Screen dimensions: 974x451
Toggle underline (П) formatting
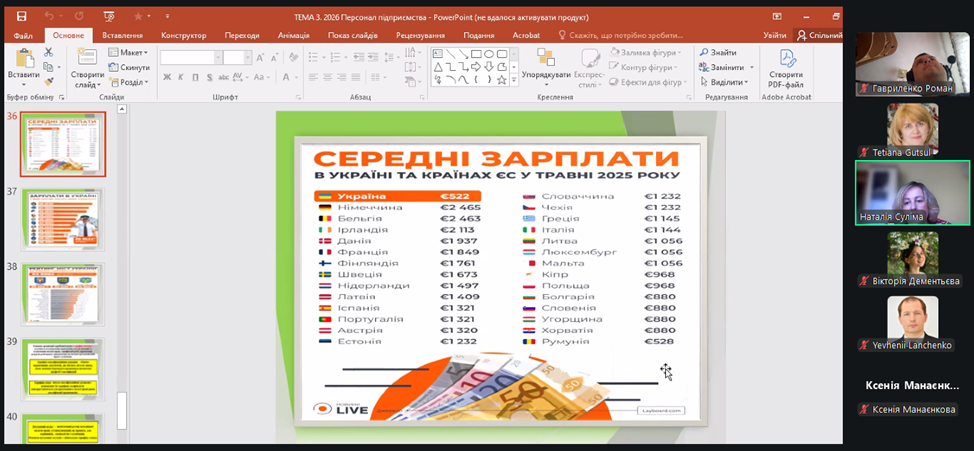[195, 78]
